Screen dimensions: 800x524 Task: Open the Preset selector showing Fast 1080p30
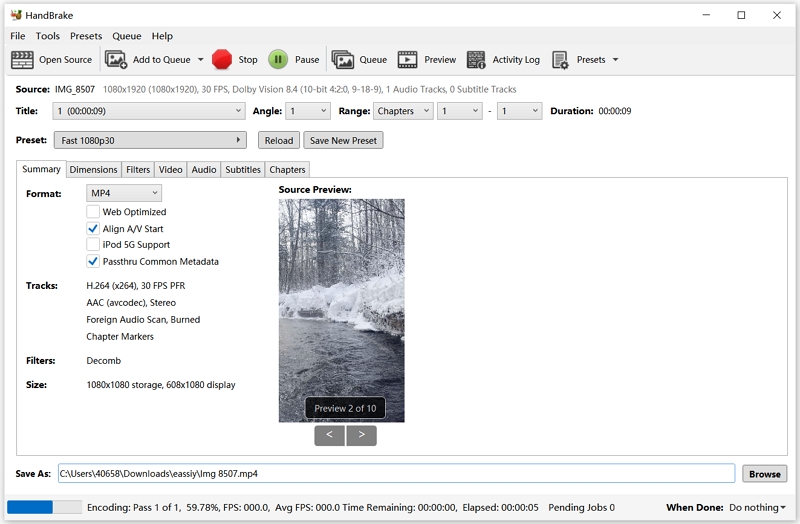[150, 140]
